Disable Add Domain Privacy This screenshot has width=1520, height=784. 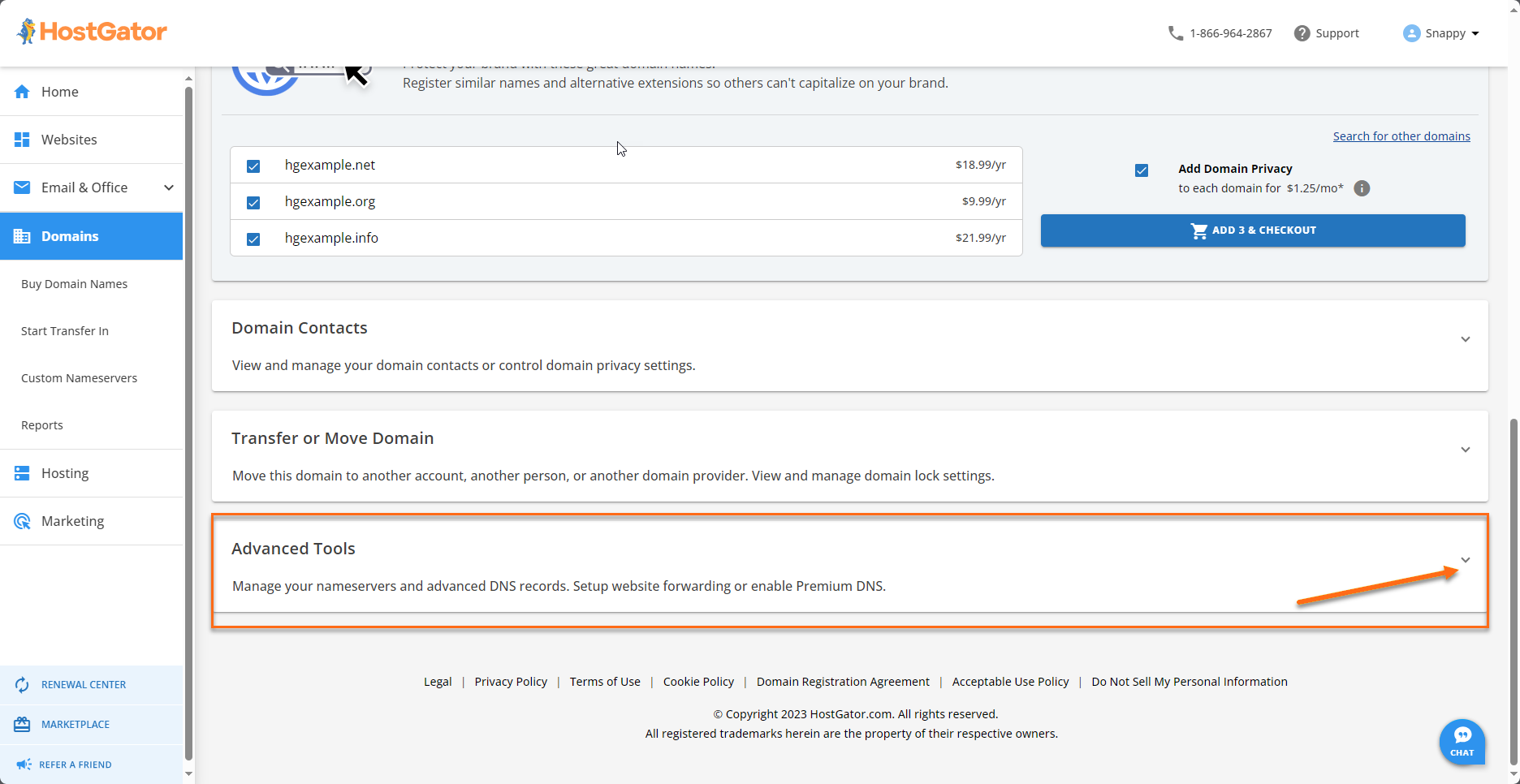coord(1142,170)
